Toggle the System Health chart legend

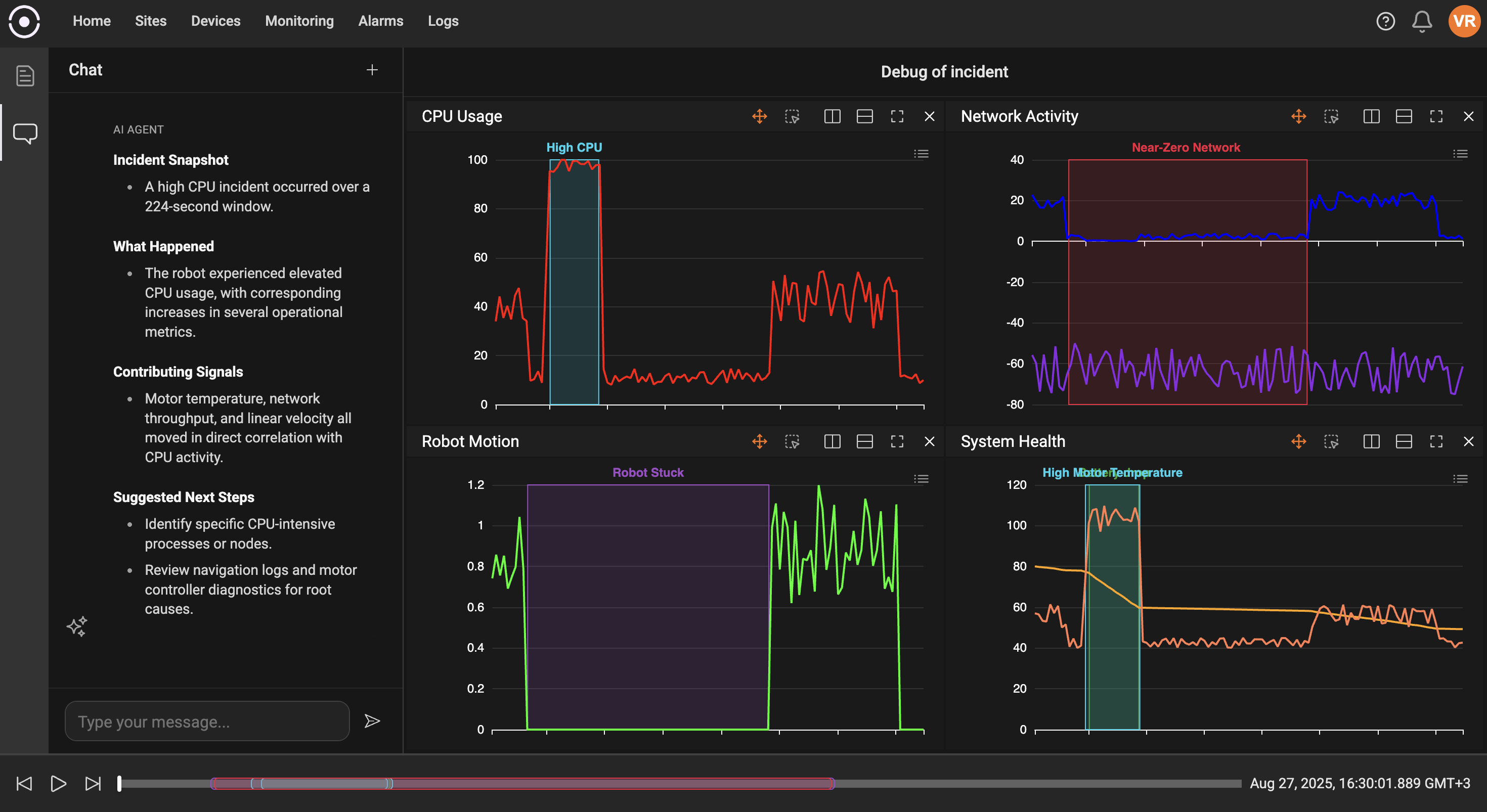[x=1460, y=479]
